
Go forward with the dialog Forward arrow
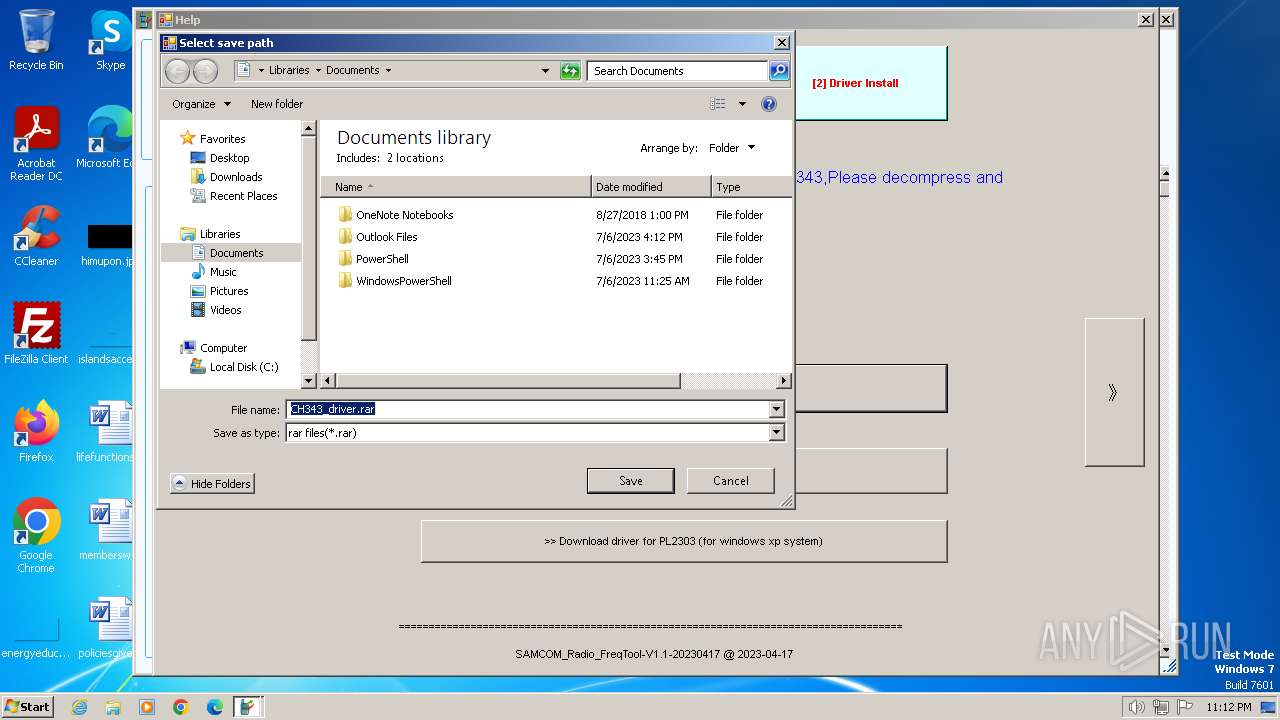pos(205,70)
